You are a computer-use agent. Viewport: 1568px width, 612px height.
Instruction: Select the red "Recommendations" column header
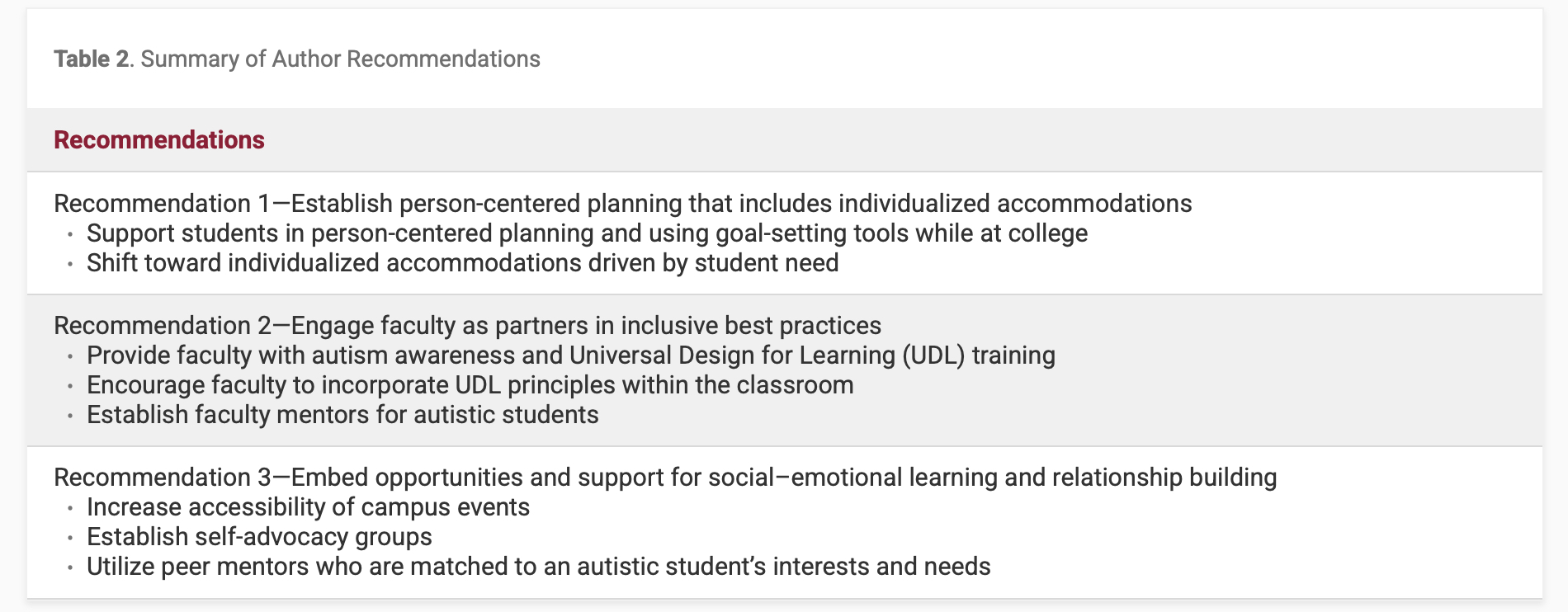tap(159, 140)
